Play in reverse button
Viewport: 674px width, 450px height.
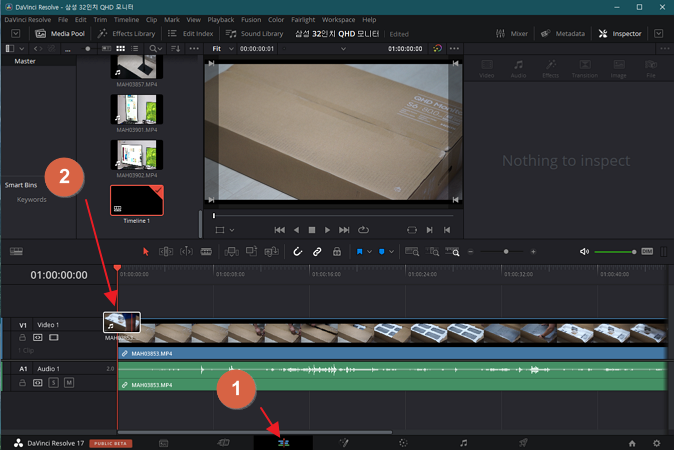tap(297, 230)
